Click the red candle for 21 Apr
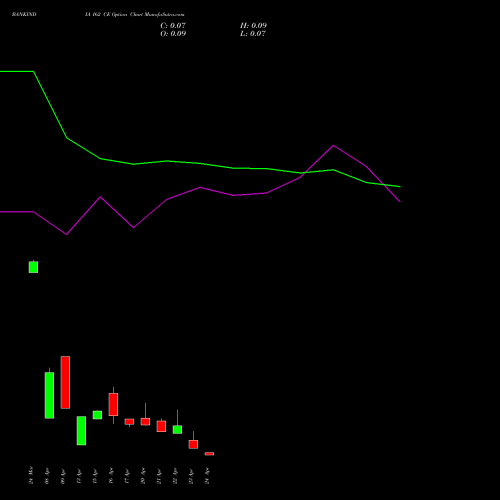The width and height of the screenshot is (500, 500). [x=161, y=426]
